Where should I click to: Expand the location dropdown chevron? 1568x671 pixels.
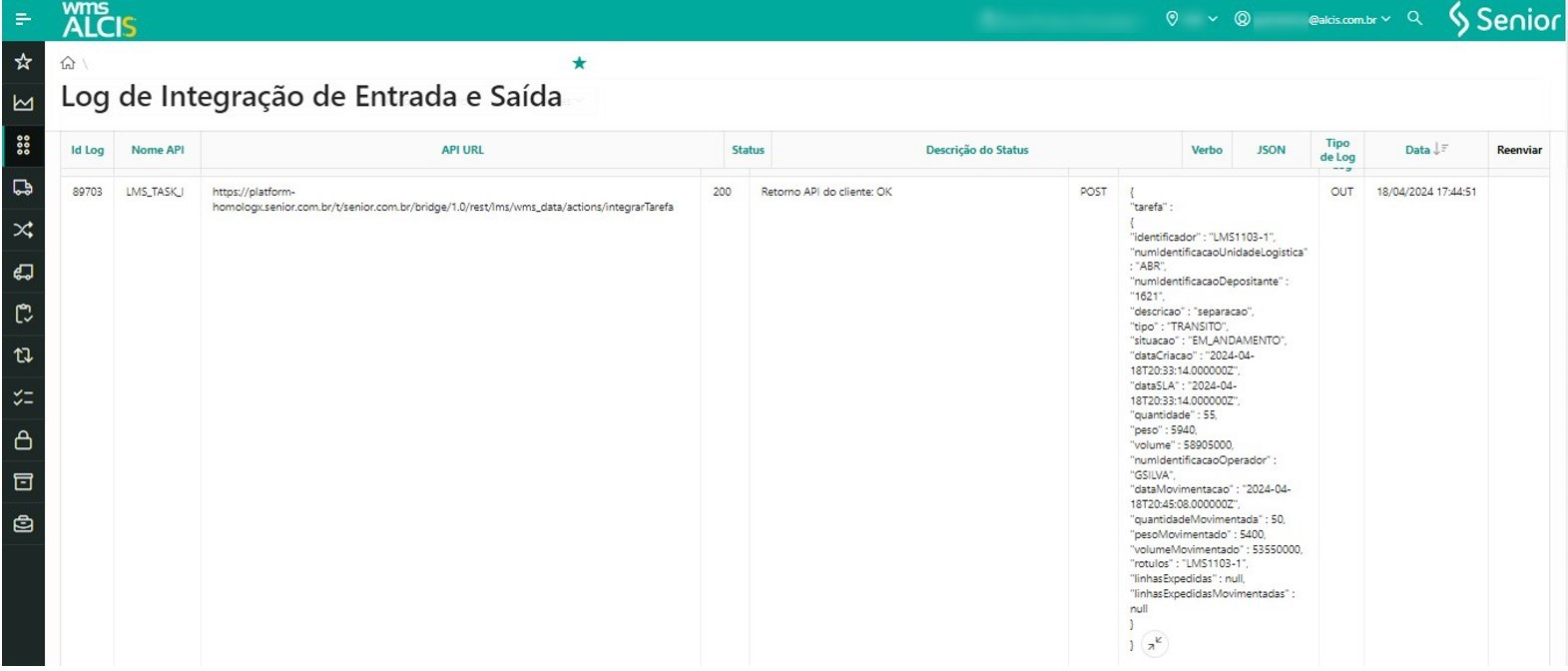pyautogui.click(x=1213, y=19)
